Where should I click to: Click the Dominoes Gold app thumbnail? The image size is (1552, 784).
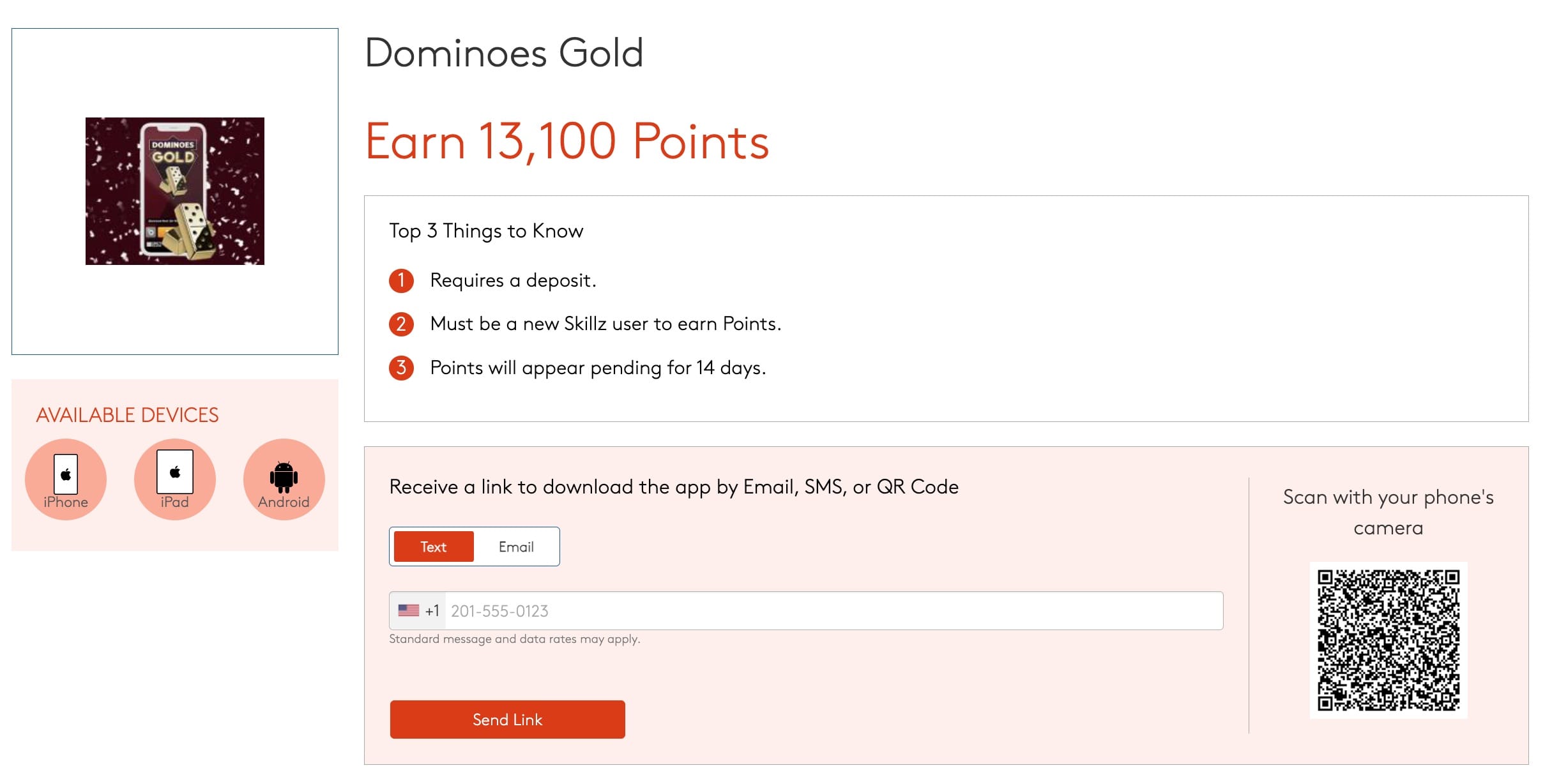174,190
